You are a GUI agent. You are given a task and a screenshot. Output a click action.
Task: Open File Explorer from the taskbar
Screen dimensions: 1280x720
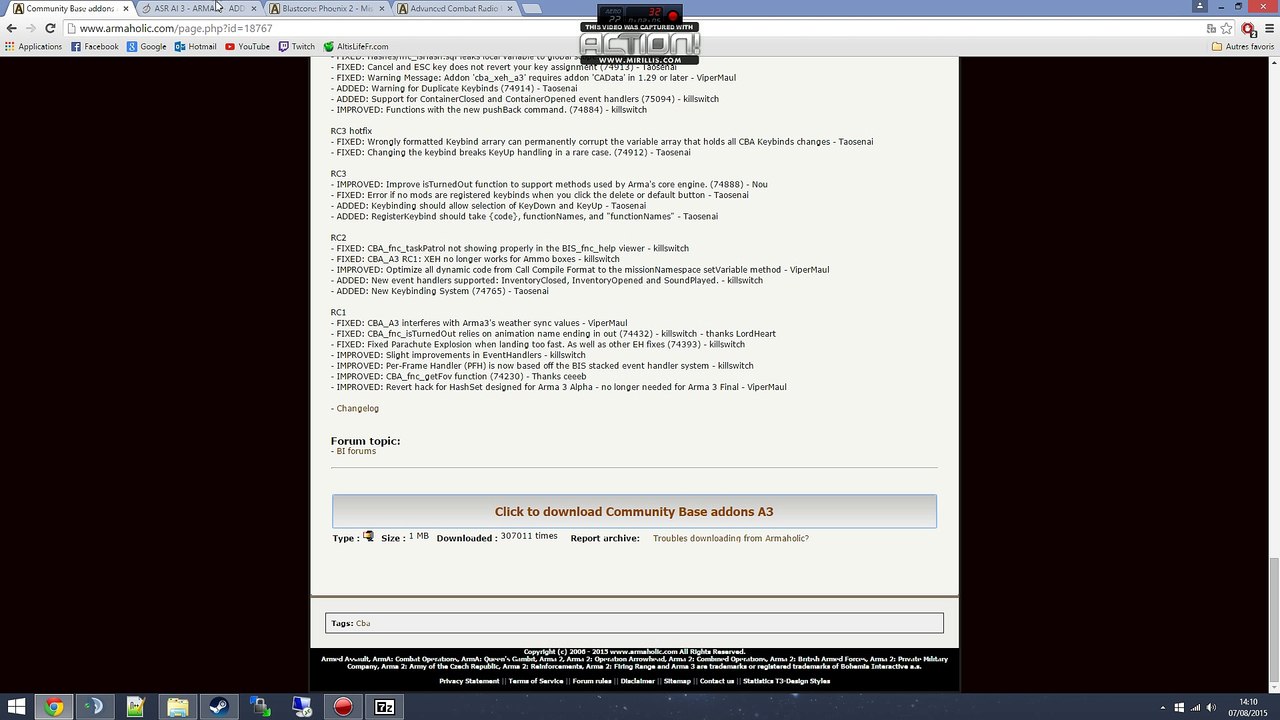[x=177, y=707]
